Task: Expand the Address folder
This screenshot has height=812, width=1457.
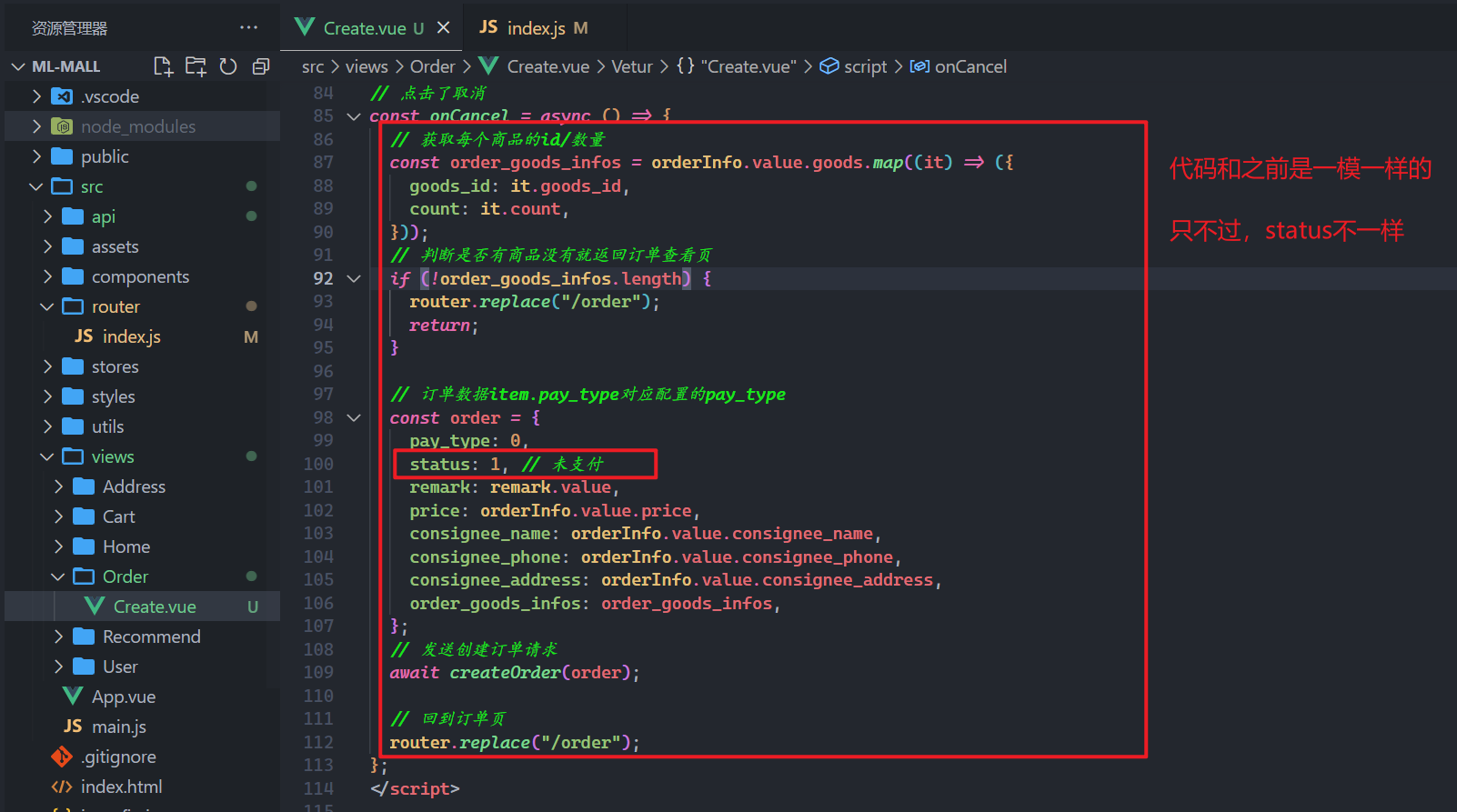Action: [x=58, y=486]
